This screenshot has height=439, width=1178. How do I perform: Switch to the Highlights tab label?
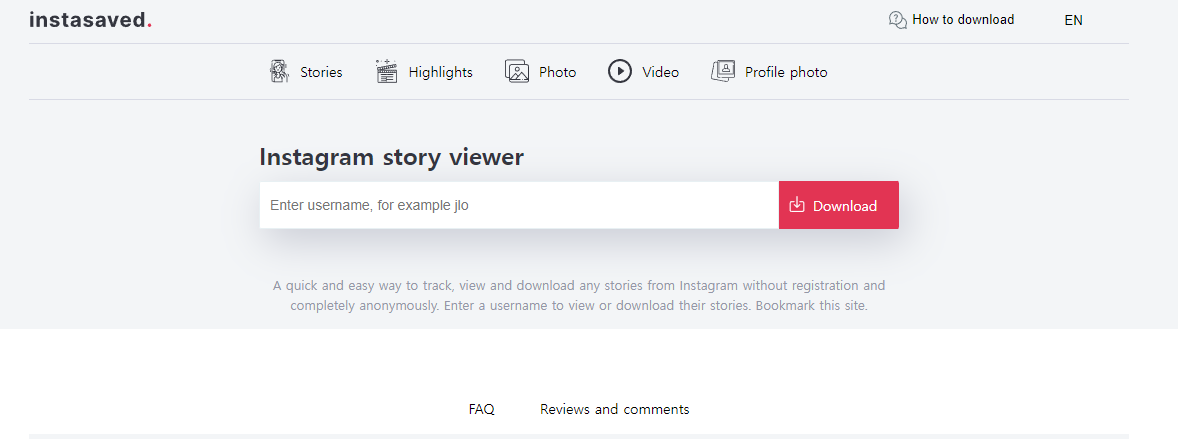(440, 72)
